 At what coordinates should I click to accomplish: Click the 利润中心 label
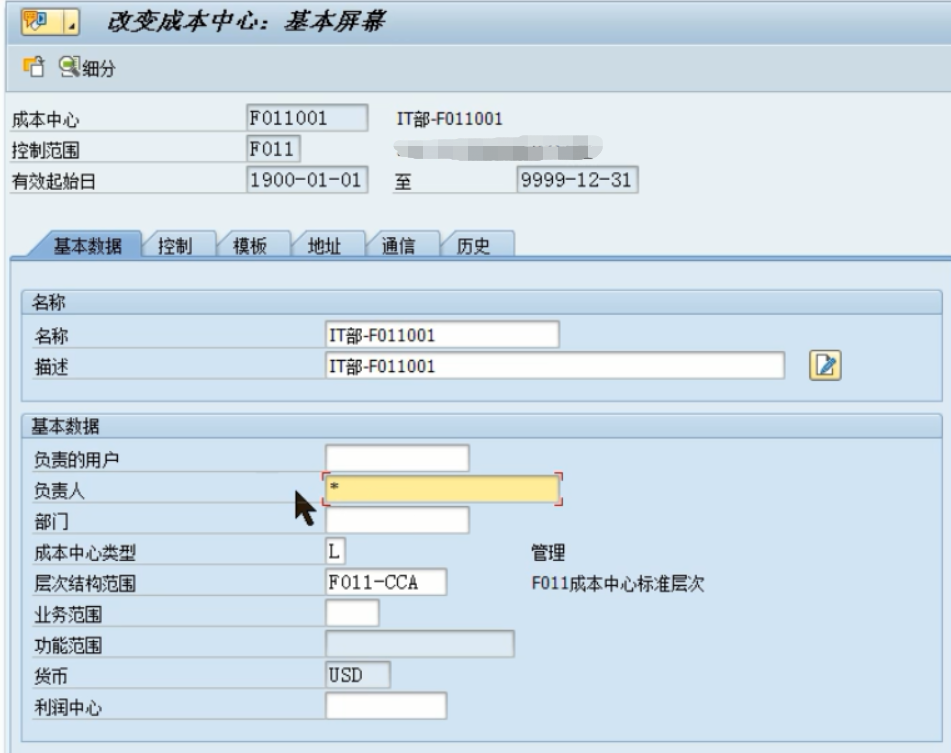[x=68, y=707]
